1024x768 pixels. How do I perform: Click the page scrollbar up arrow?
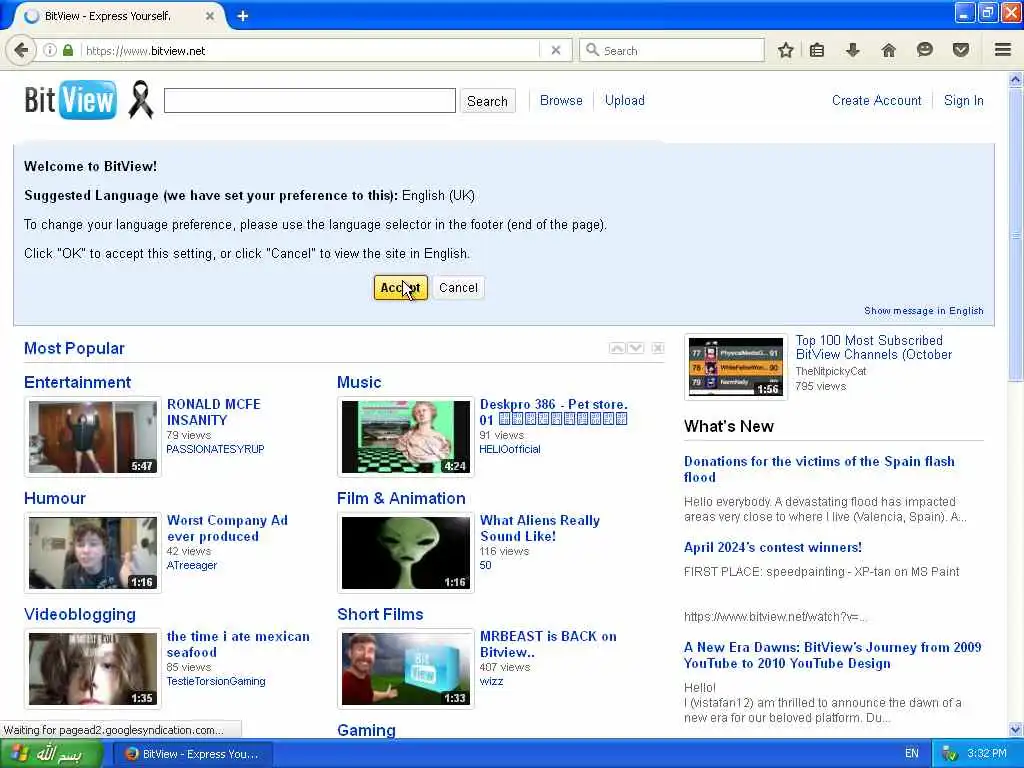pyautogui.click(x=1016, y=80)
